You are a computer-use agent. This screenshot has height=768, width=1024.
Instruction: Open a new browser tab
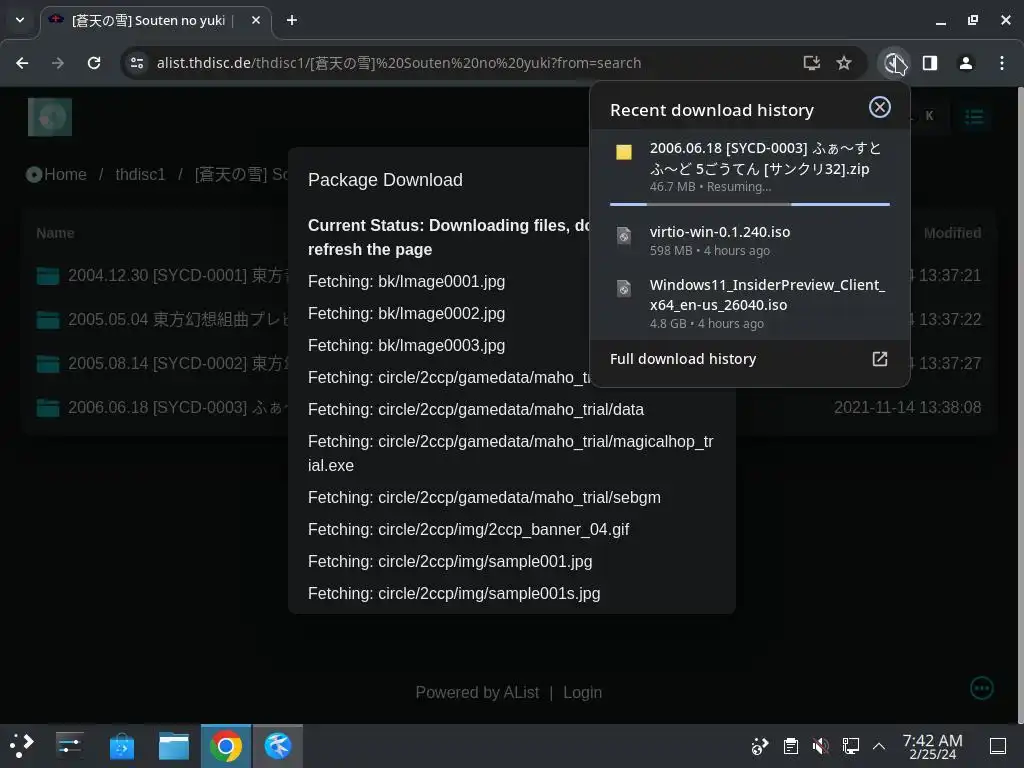tap(292, 20)
